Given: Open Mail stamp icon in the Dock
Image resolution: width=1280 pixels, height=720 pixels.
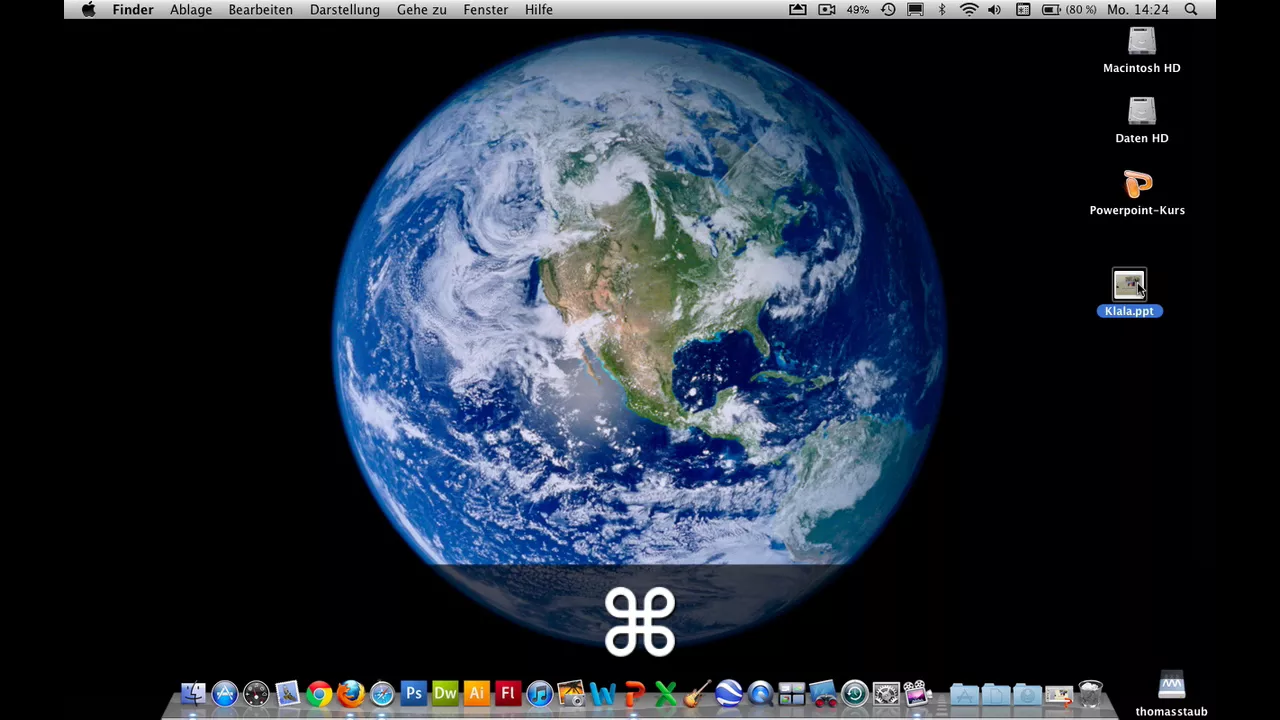Looking at the screenshot, I should tap(288, 693).
